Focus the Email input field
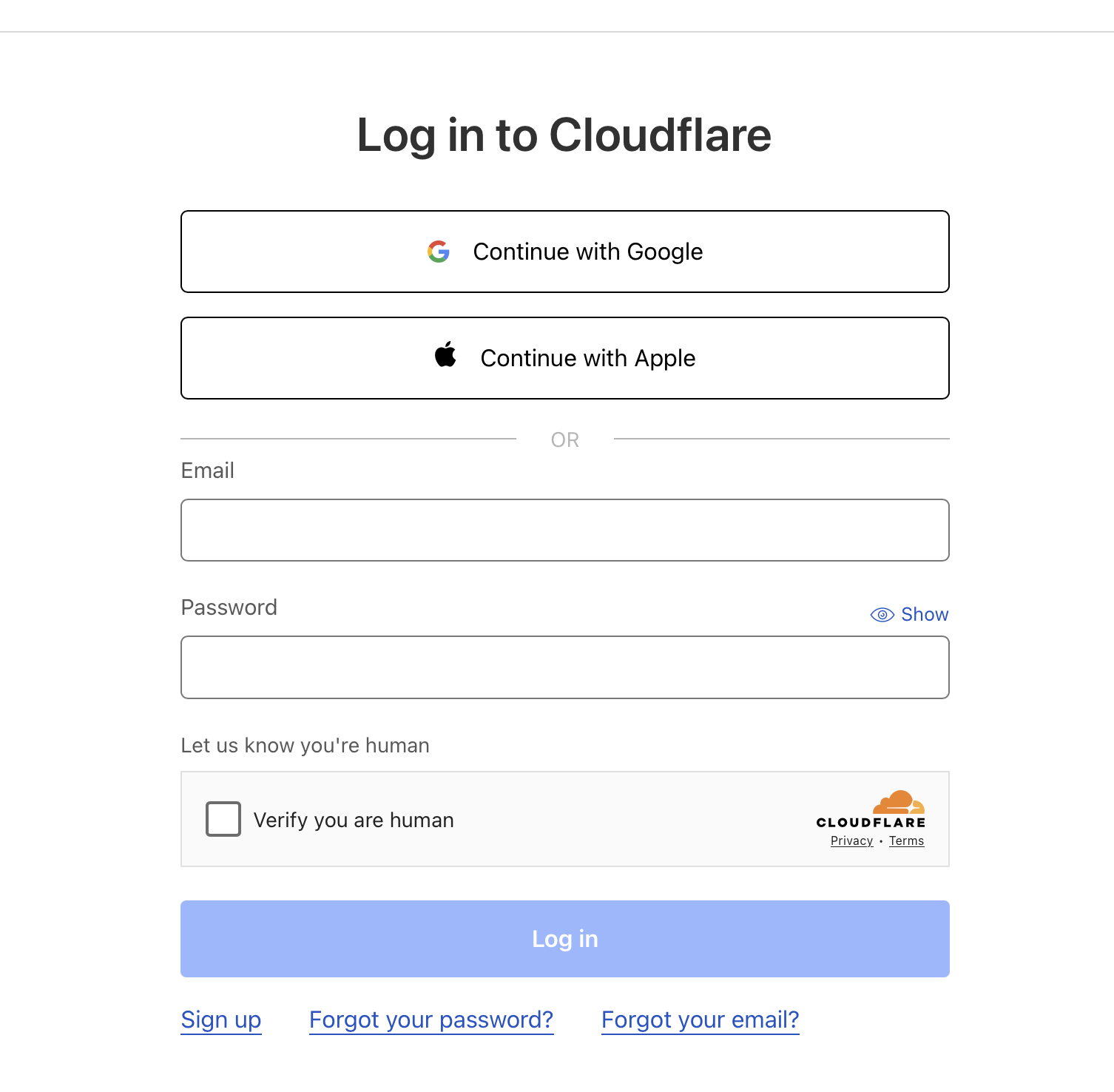 click(564, 530)
